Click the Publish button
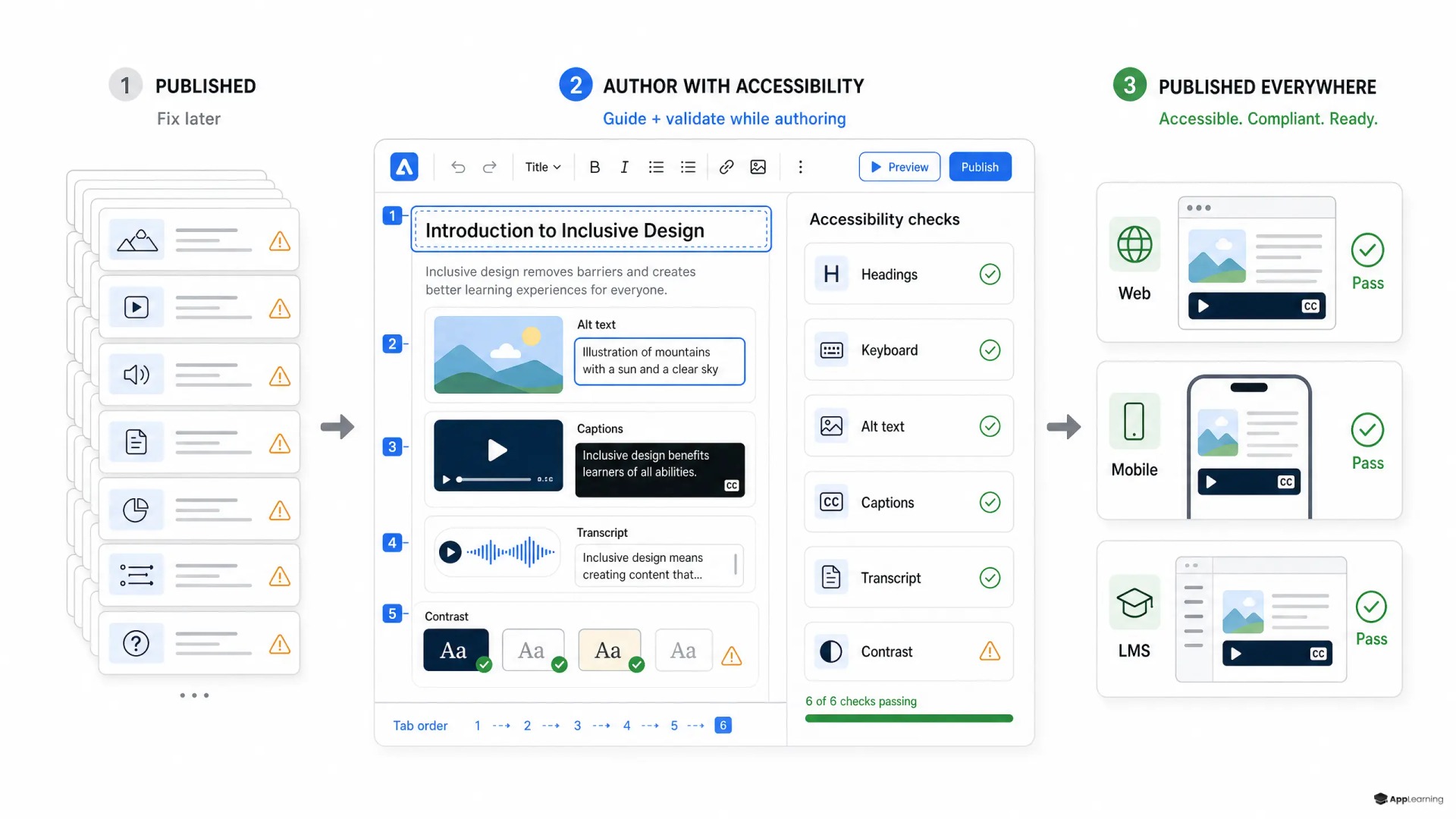1456x819 pixels. click(x=980, y=167)
